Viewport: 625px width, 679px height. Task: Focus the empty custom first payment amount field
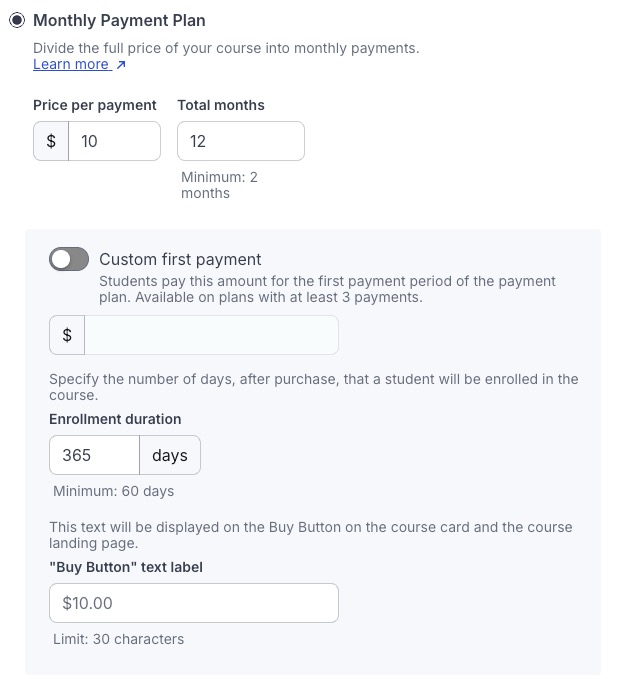[211, 335]
